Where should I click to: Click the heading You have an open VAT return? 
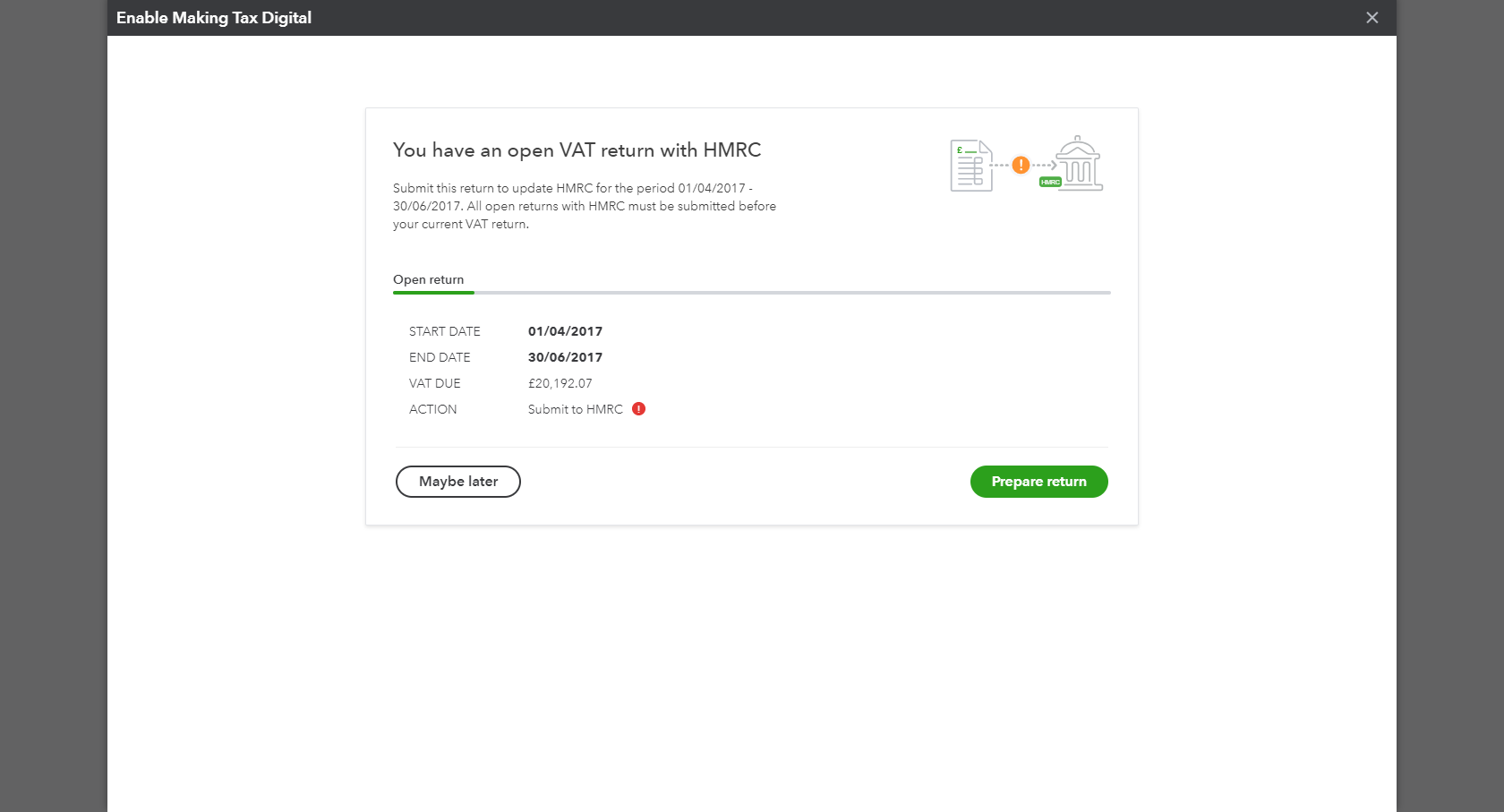click(x=577, y=150)
